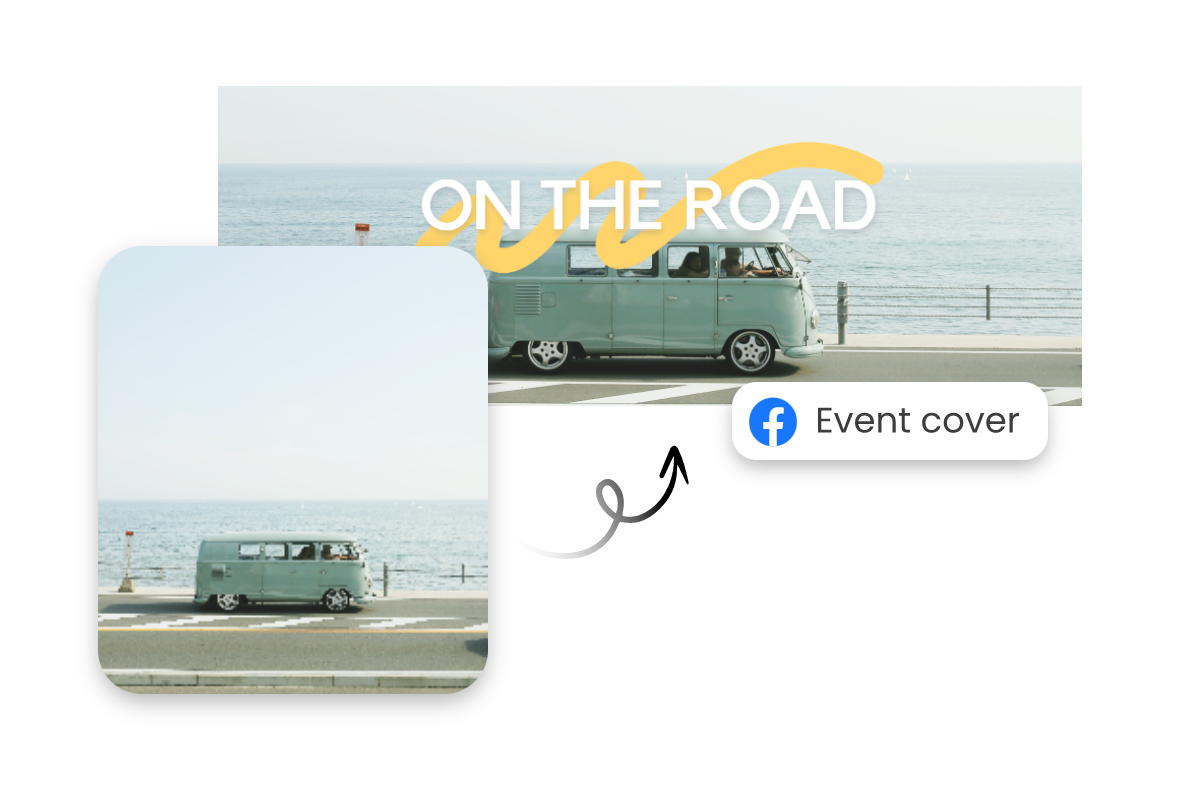The width and height of the screenshot is (1200, 800).
Task: Click the small van in square photo
Action: click(284, 572)
